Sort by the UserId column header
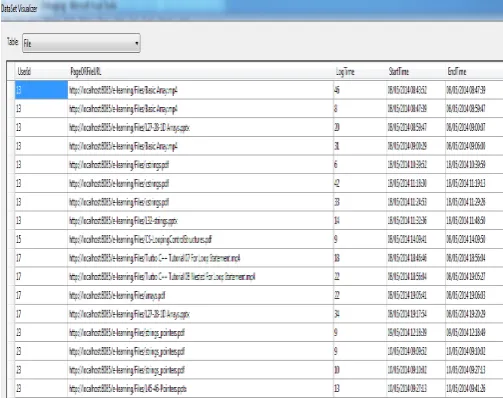503x398 pixels. (x=41, y=71)
